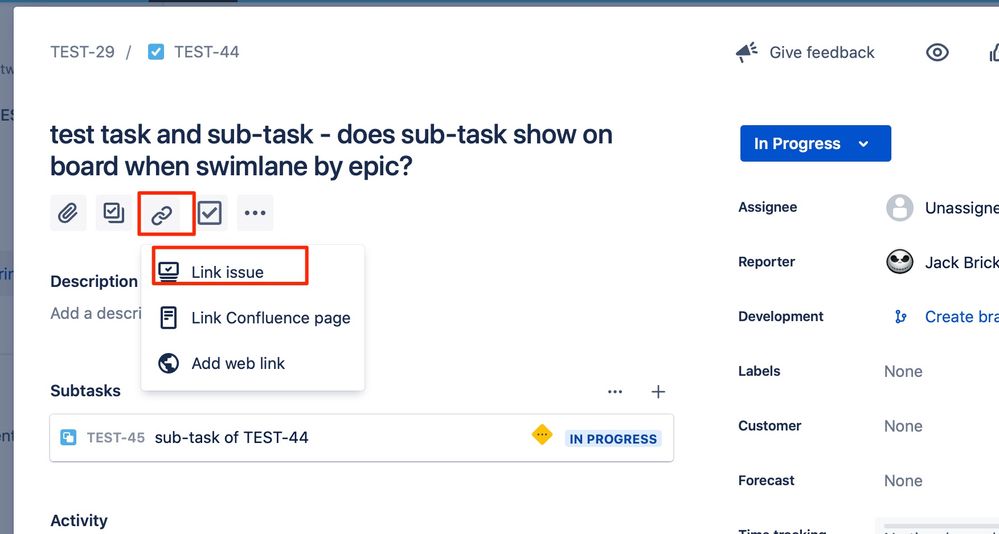Click the yellow medium priority icon on TEST-45
The image size is (999, 534).
click(x=542, y=435)
